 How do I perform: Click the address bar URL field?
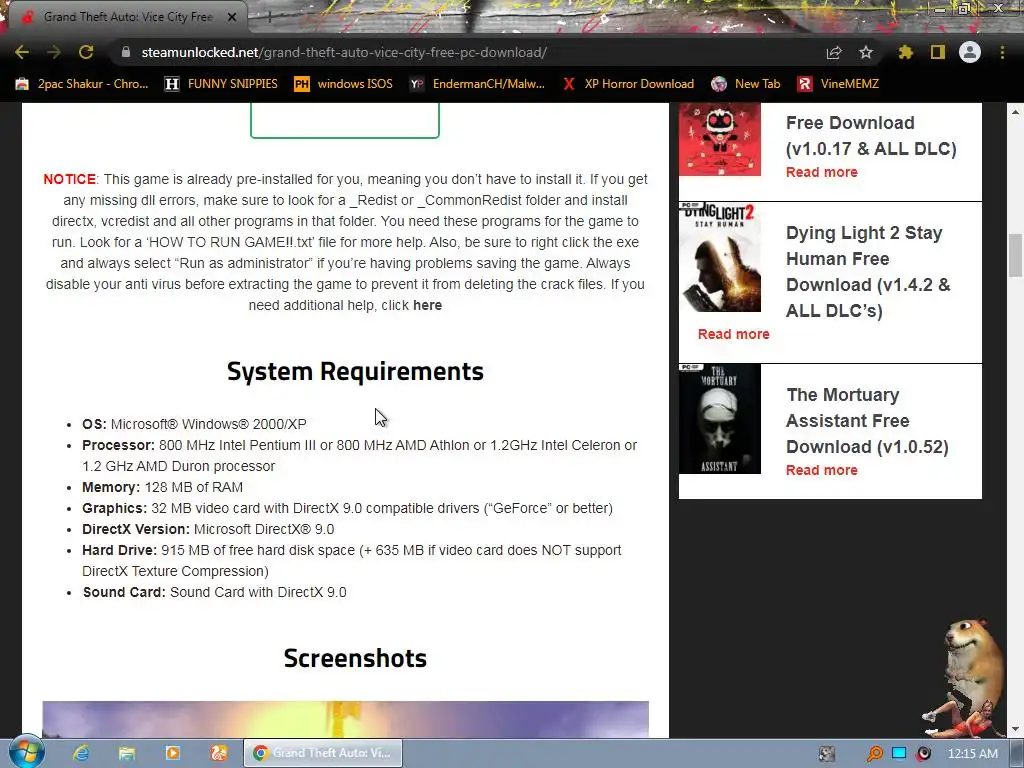[x=470, y=52]
